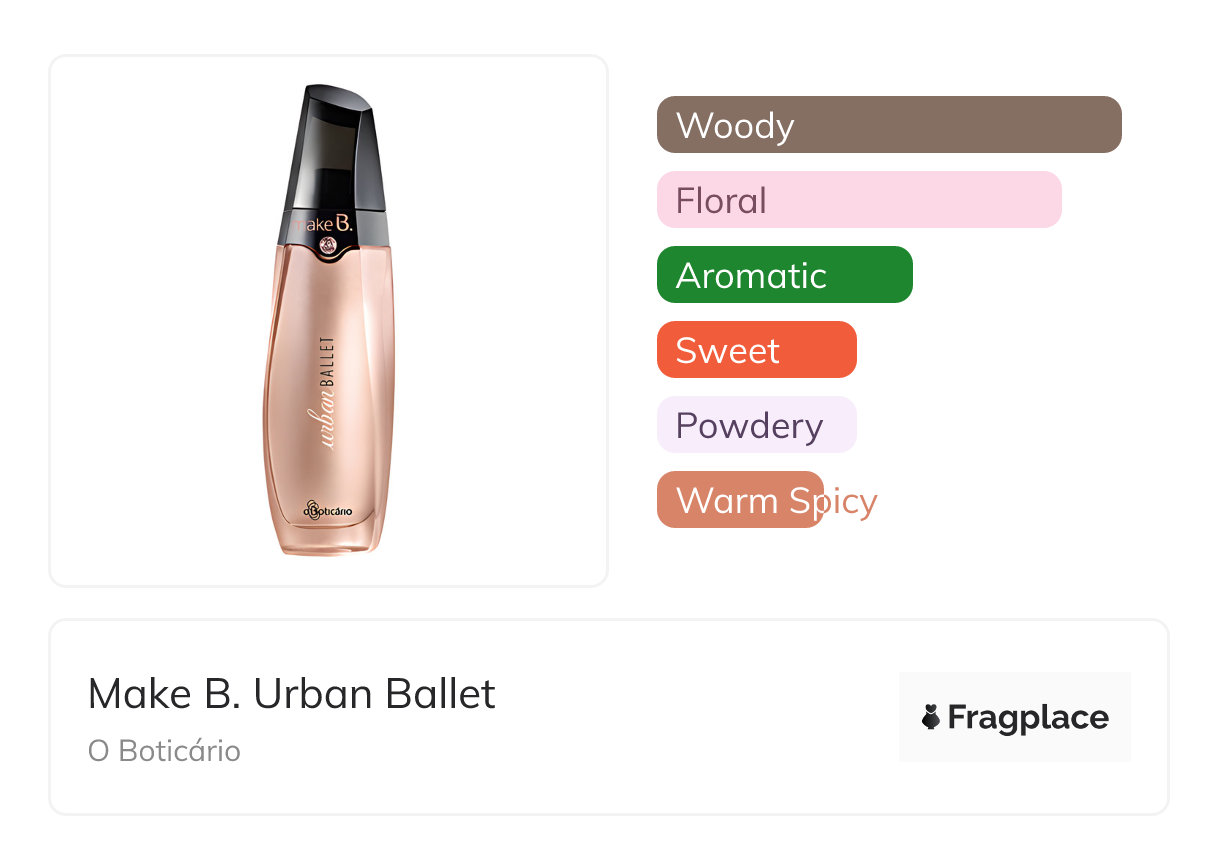Select the pink Floral accord bar
The image size is (1218, 864).
click(858, 200)
